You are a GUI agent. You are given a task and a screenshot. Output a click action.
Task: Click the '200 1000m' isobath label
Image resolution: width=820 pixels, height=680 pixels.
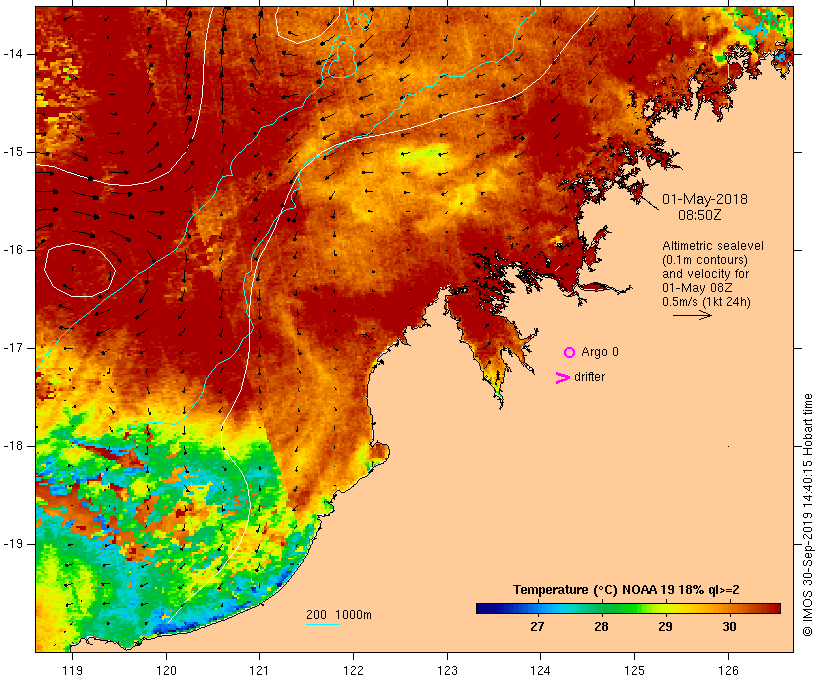pyautogui.click(x=339, y=615)
